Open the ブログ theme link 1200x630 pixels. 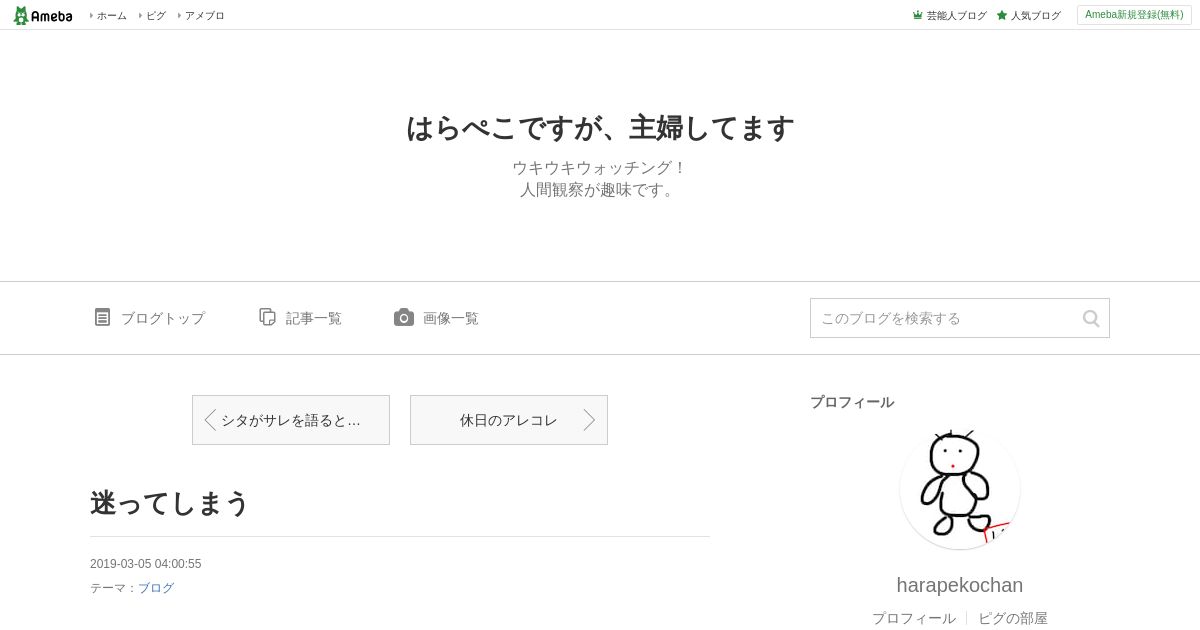pos(156,588)
